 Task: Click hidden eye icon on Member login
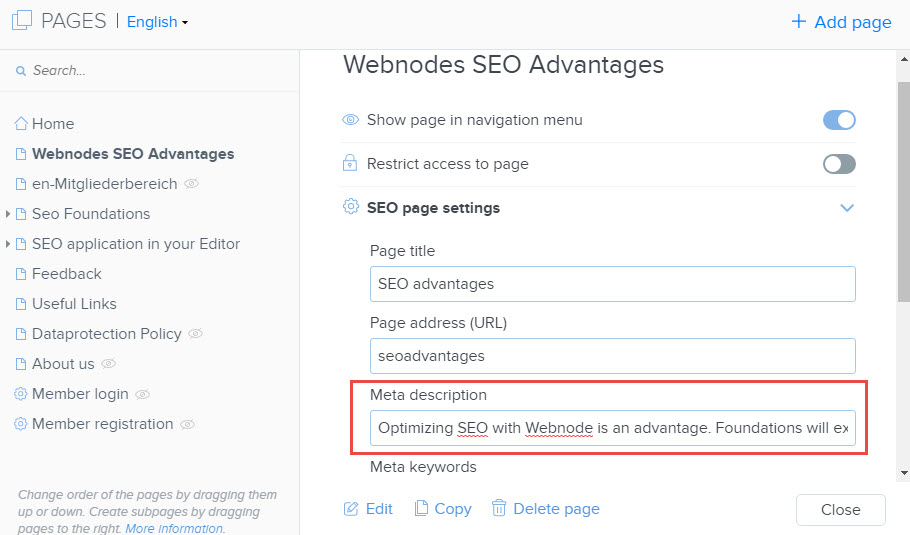[x=143, y=395]
